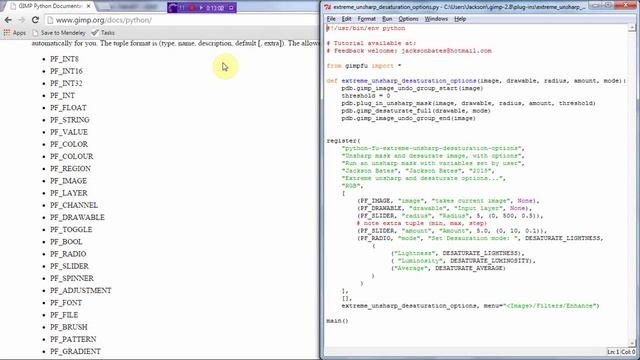The height and width of the screenshot is (360, 640).
Task: Click the IDLE window title icon
Action: coord(327,7)
